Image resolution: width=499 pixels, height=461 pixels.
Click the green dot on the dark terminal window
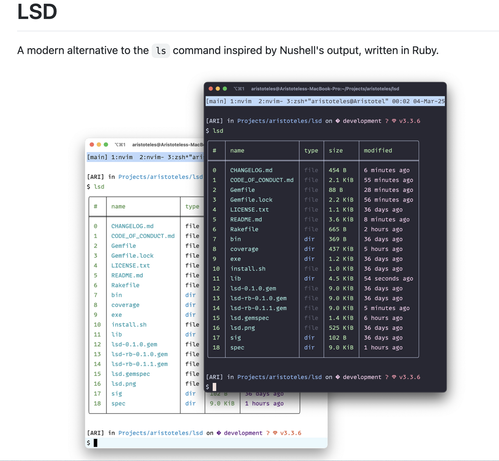click(x=225, y=89)
